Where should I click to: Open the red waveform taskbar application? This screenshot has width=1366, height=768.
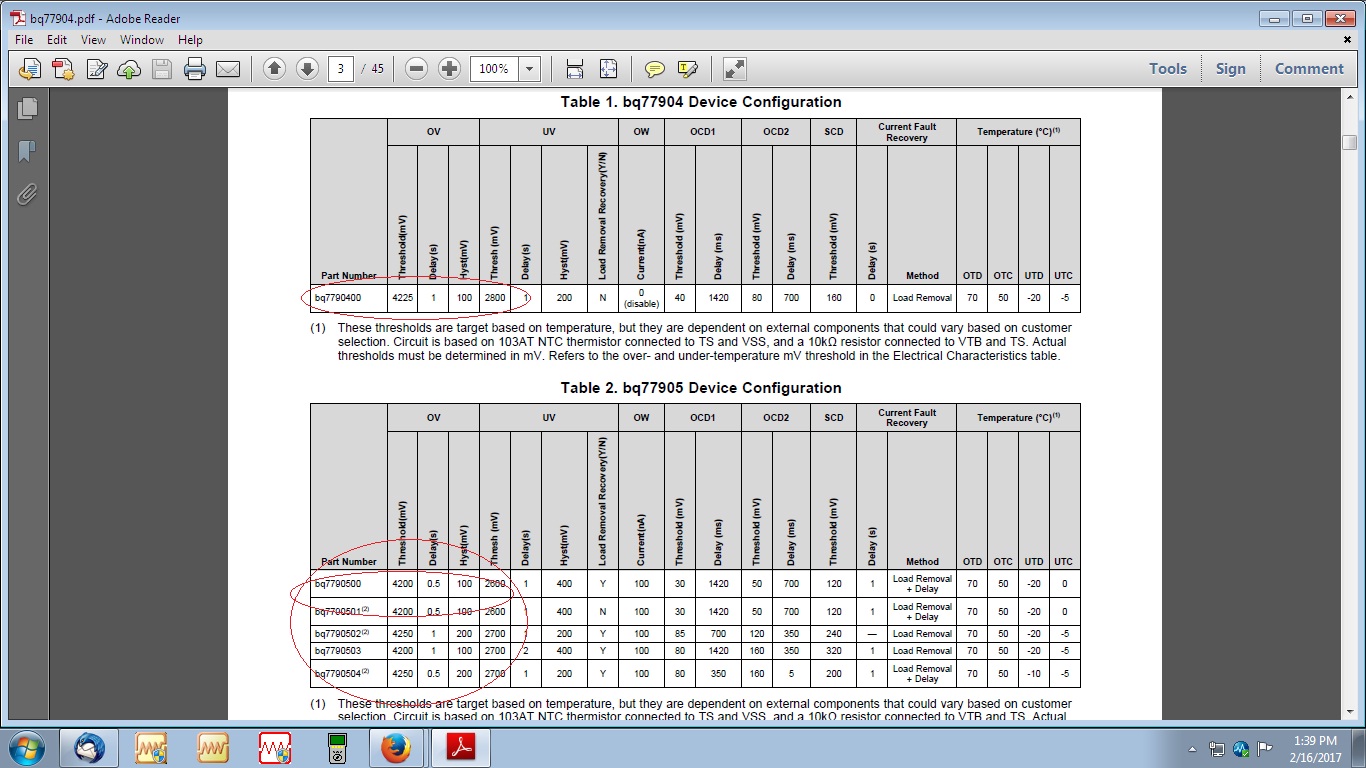pyautogui.click(x=275, y=748)
